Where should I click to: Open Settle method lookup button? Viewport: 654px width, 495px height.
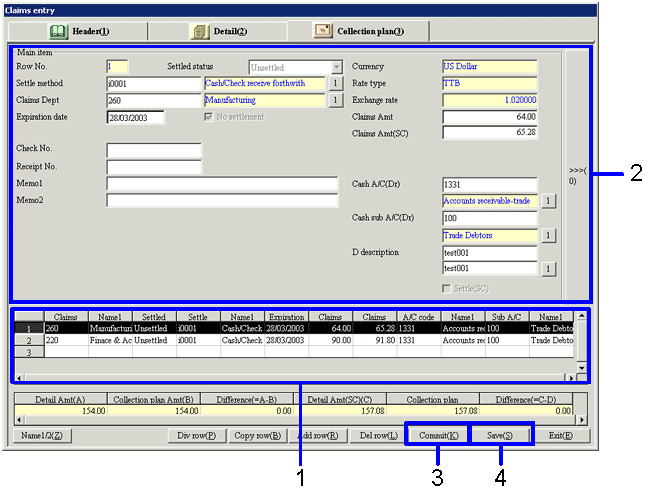tap(335, 83)
